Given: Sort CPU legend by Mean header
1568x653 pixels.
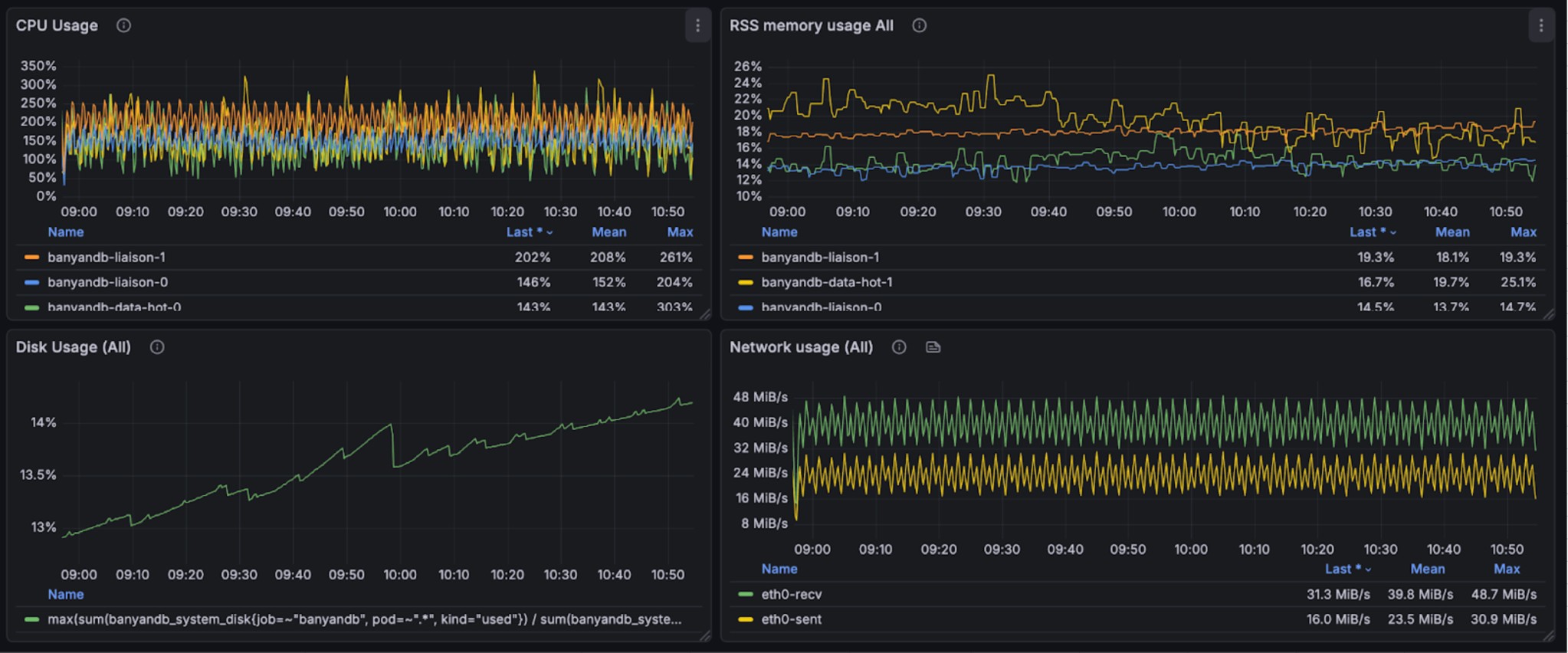Looking at the screenshot, I should point(609,232).
